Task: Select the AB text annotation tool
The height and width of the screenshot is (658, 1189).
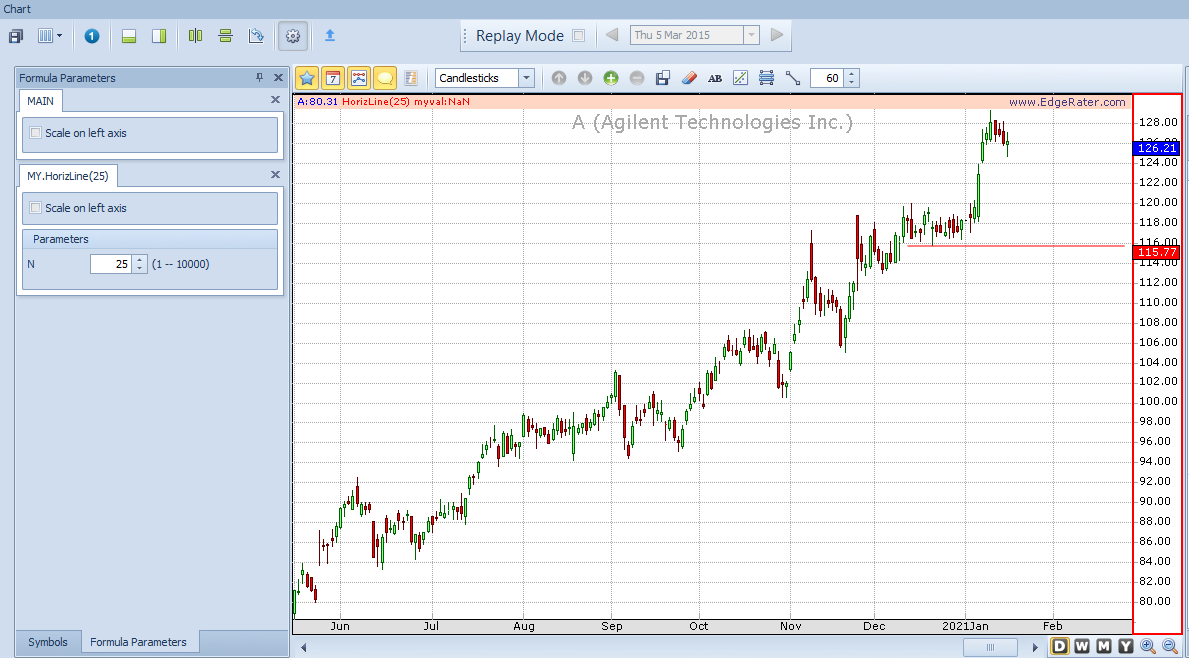Action: coord(714,77)
